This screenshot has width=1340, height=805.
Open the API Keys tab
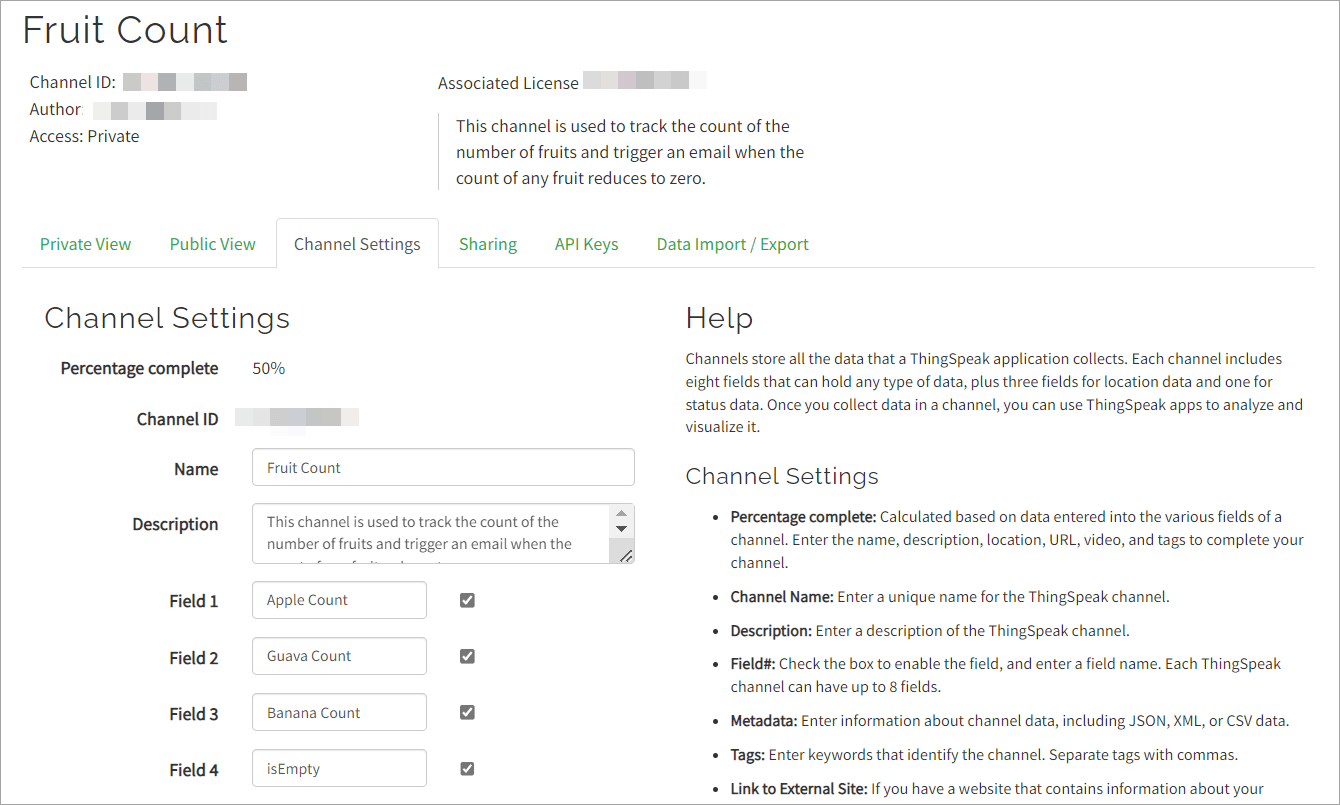click(586, 244)
